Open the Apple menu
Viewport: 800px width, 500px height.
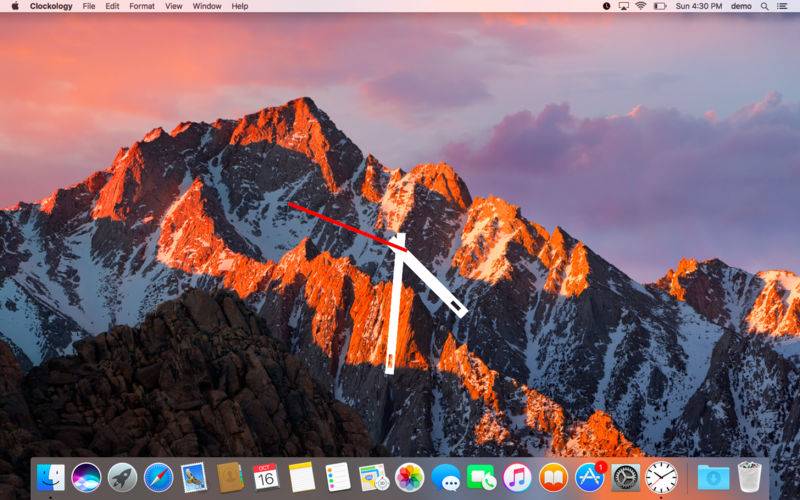point(15,6)
